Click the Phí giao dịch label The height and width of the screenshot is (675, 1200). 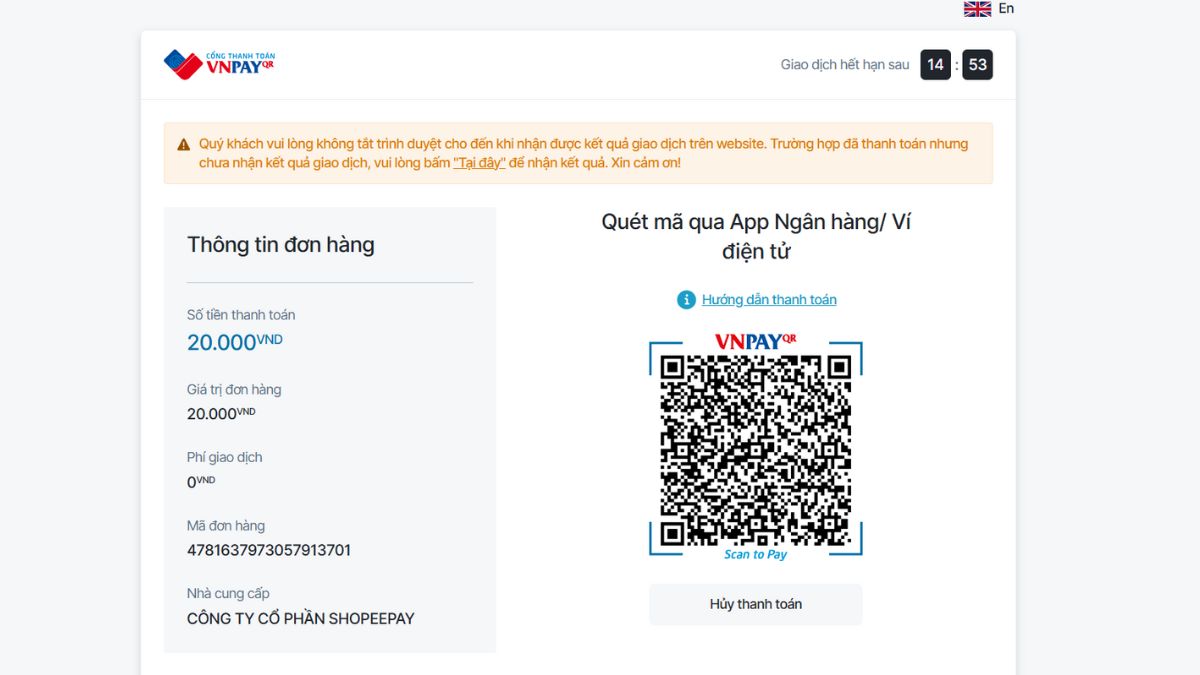[224, 457]
